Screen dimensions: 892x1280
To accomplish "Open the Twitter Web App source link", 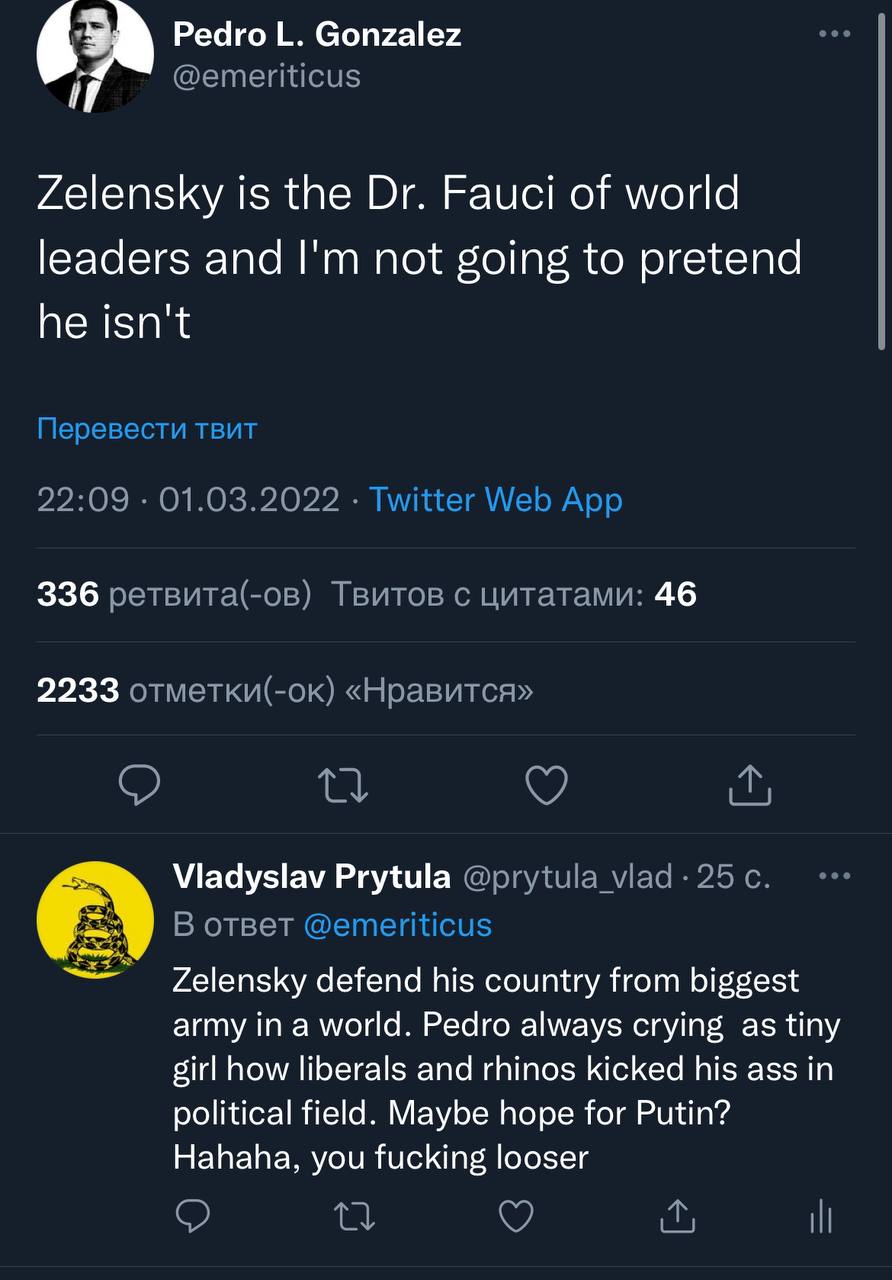I will pyautogui.click(x=496, y=499).
